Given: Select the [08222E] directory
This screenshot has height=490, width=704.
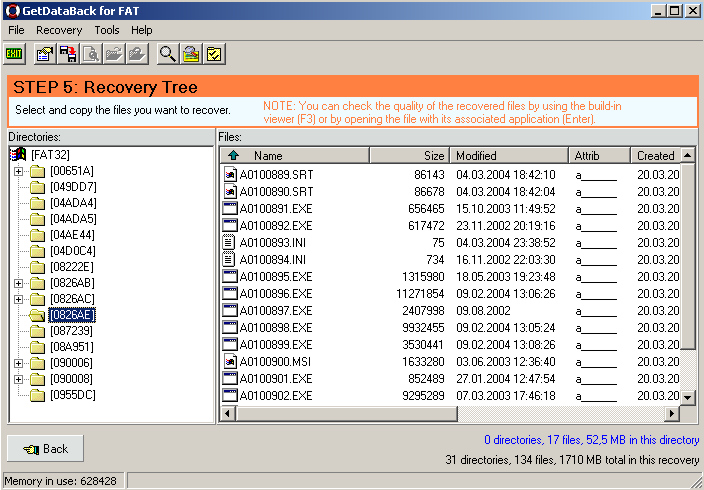Looking at the screenshot, I should pyautogui.click(x=72, y=267).
